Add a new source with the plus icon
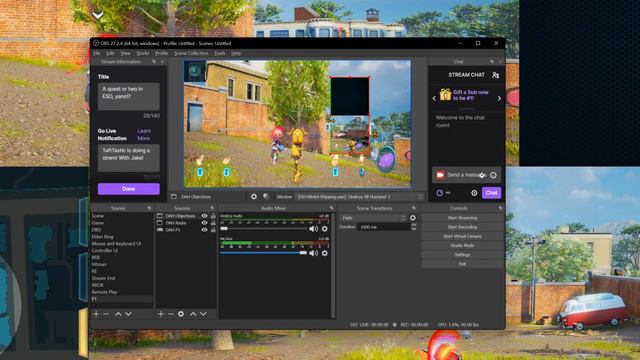640x360 pixels. (161, 314)
